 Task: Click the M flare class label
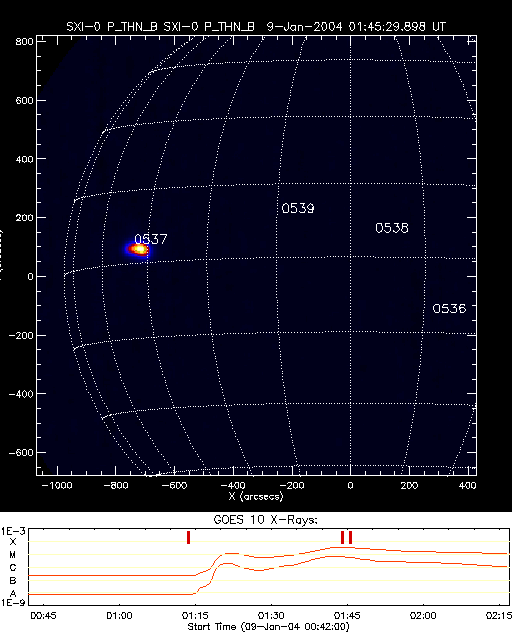(x=13, y=555)
